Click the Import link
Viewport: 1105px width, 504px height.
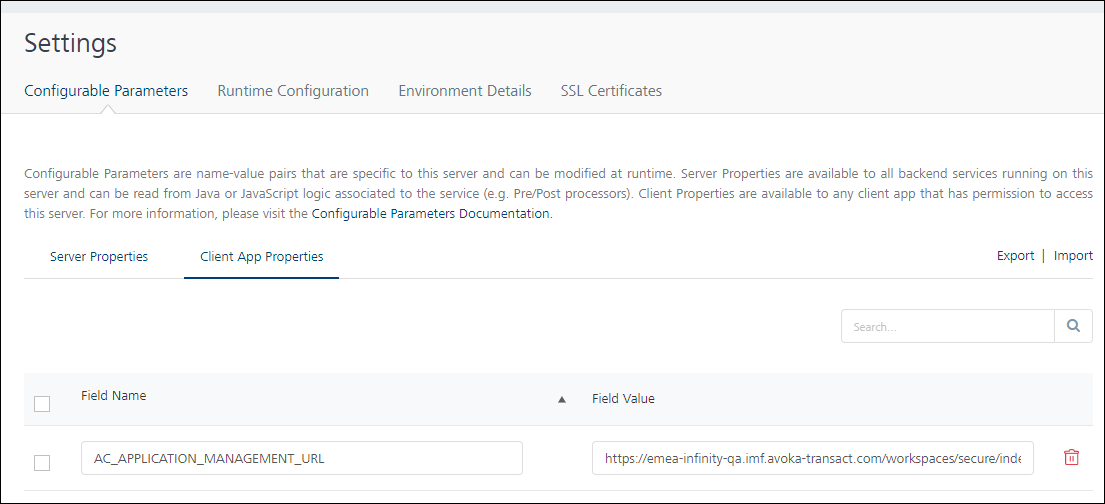(1073, 256)
